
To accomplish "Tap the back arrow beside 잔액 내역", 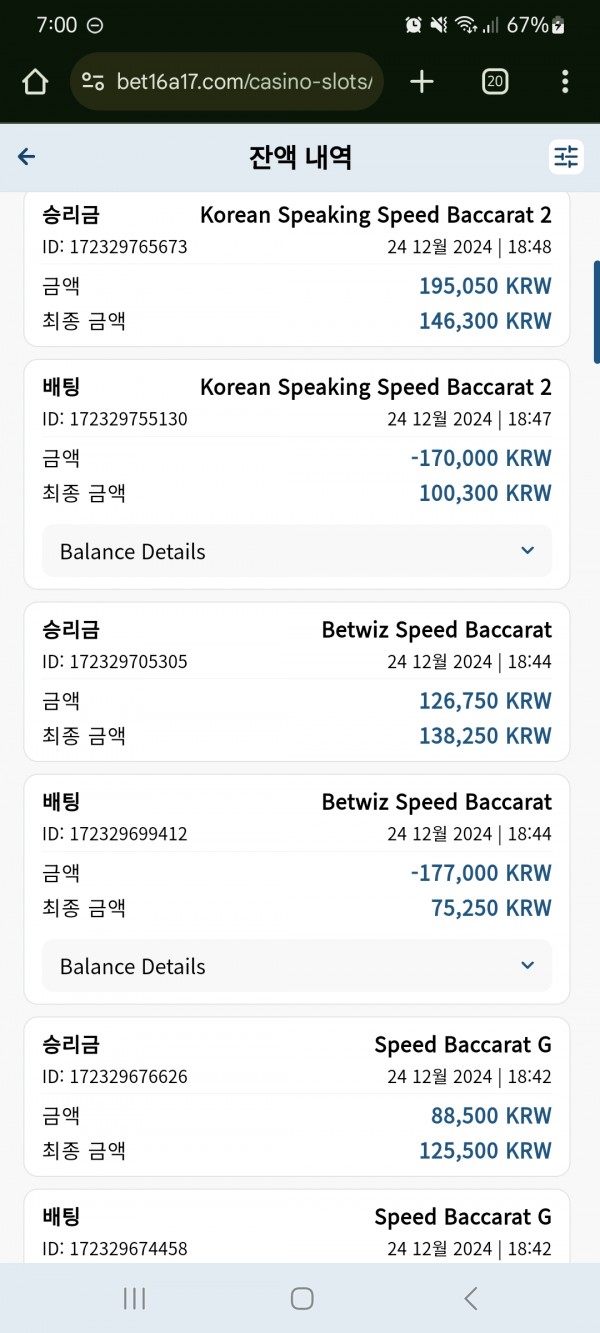I will click(x=27, y=157).
